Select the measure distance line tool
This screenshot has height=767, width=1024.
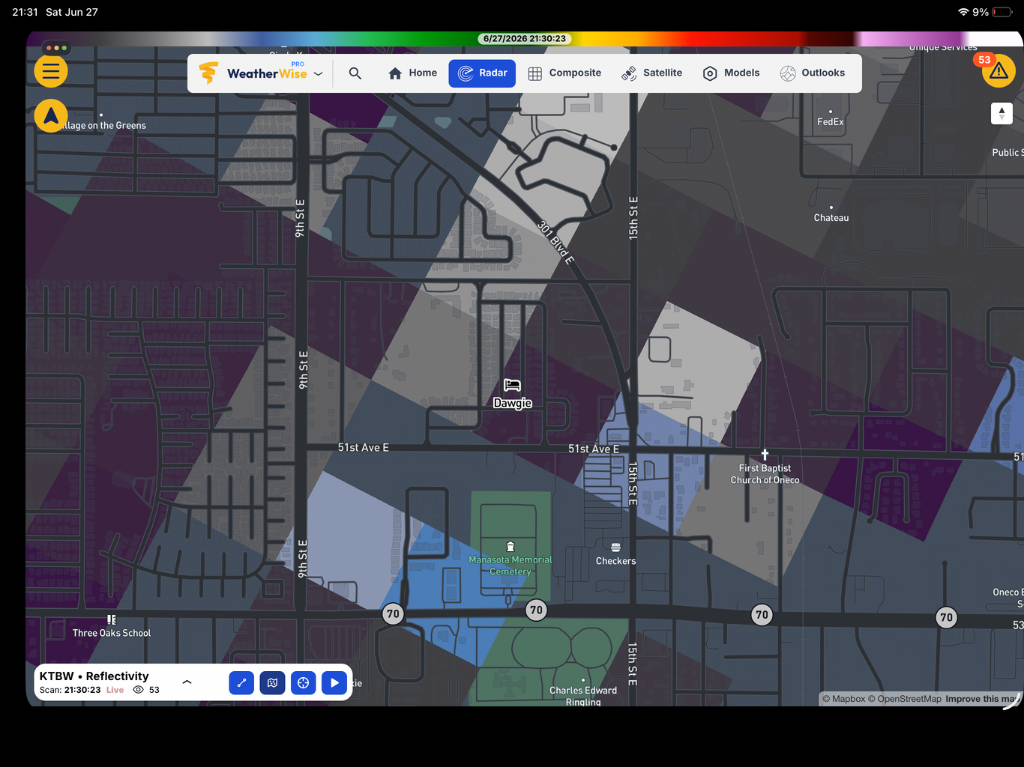point(242,683)
